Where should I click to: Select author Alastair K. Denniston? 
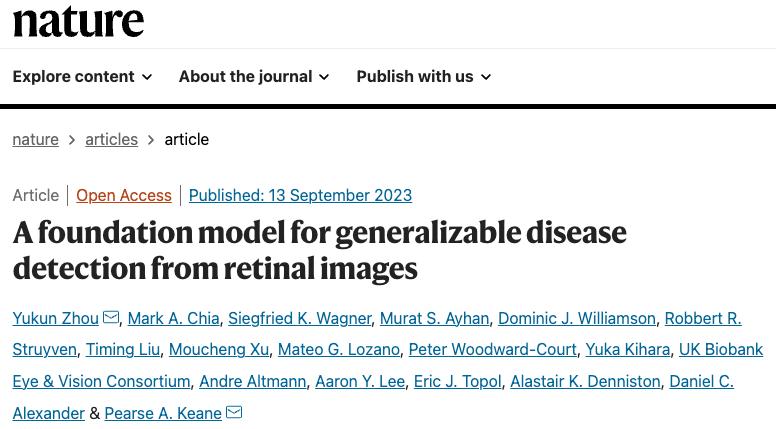[x=587, y=381]
